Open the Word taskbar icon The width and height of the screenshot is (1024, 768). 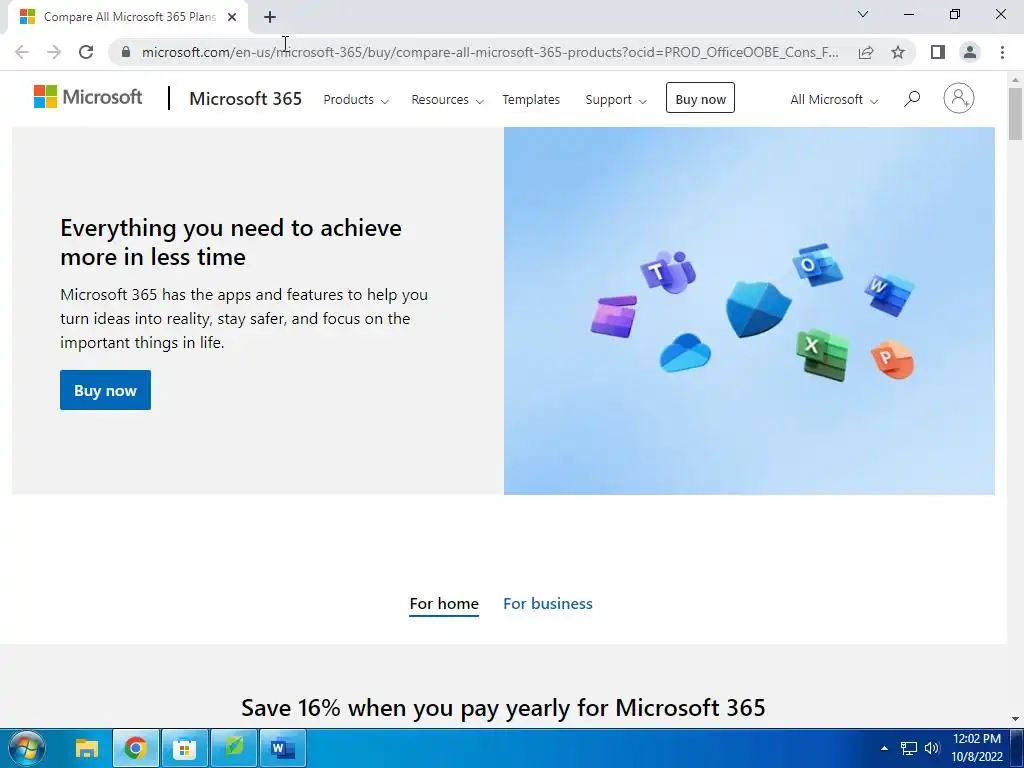(283, 748)
